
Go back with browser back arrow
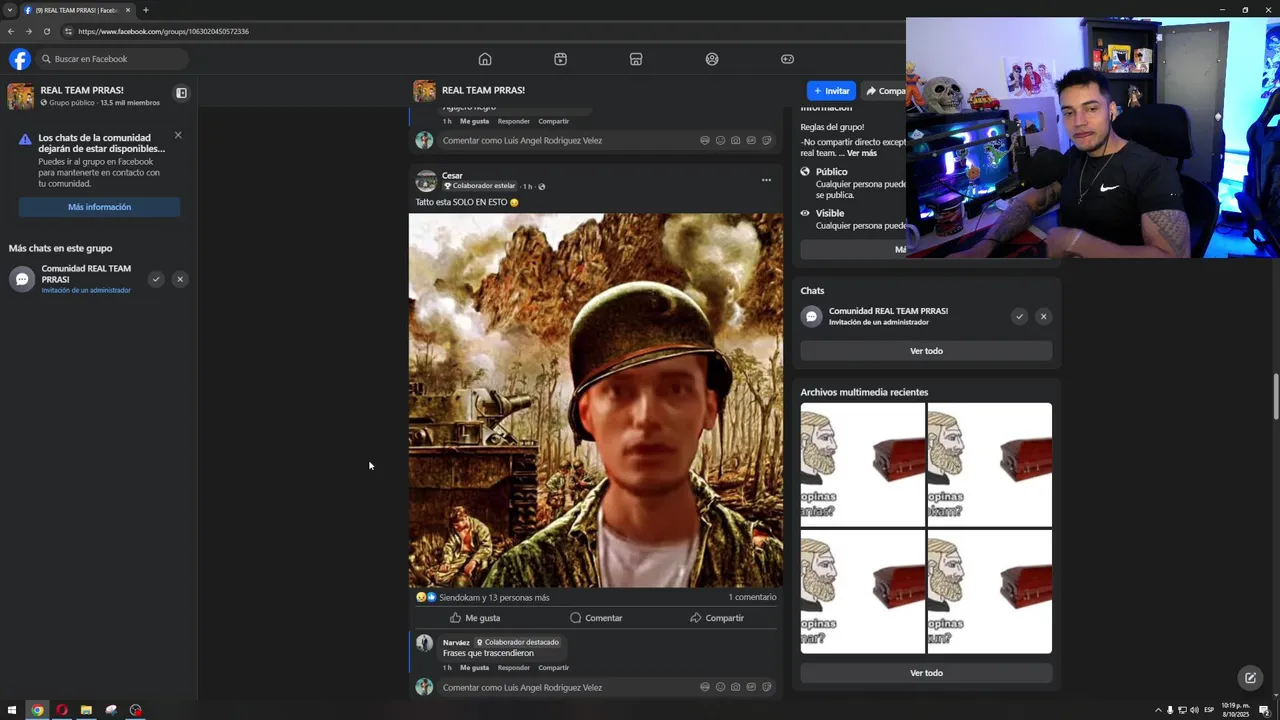11,31
